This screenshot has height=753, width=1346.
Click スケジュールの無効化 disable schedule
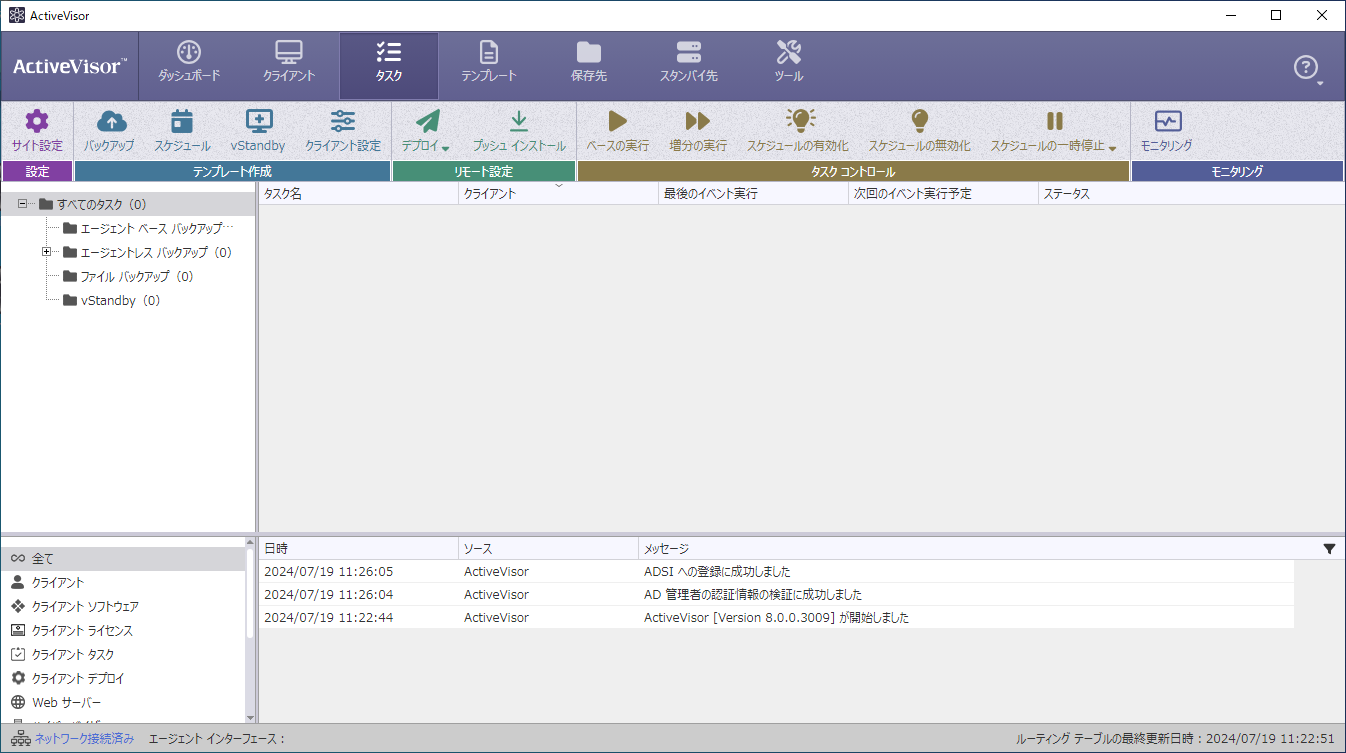point(919,131)
